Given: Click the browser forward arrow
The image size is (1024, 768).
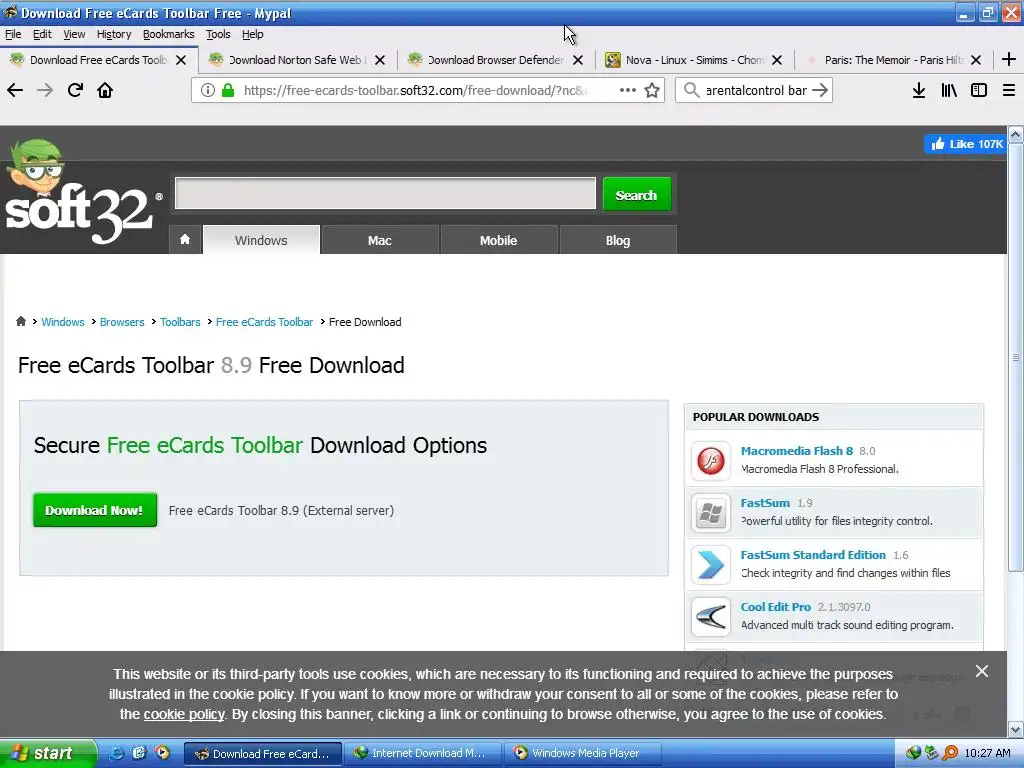Looking at the screenshot, I should (45, 90).
